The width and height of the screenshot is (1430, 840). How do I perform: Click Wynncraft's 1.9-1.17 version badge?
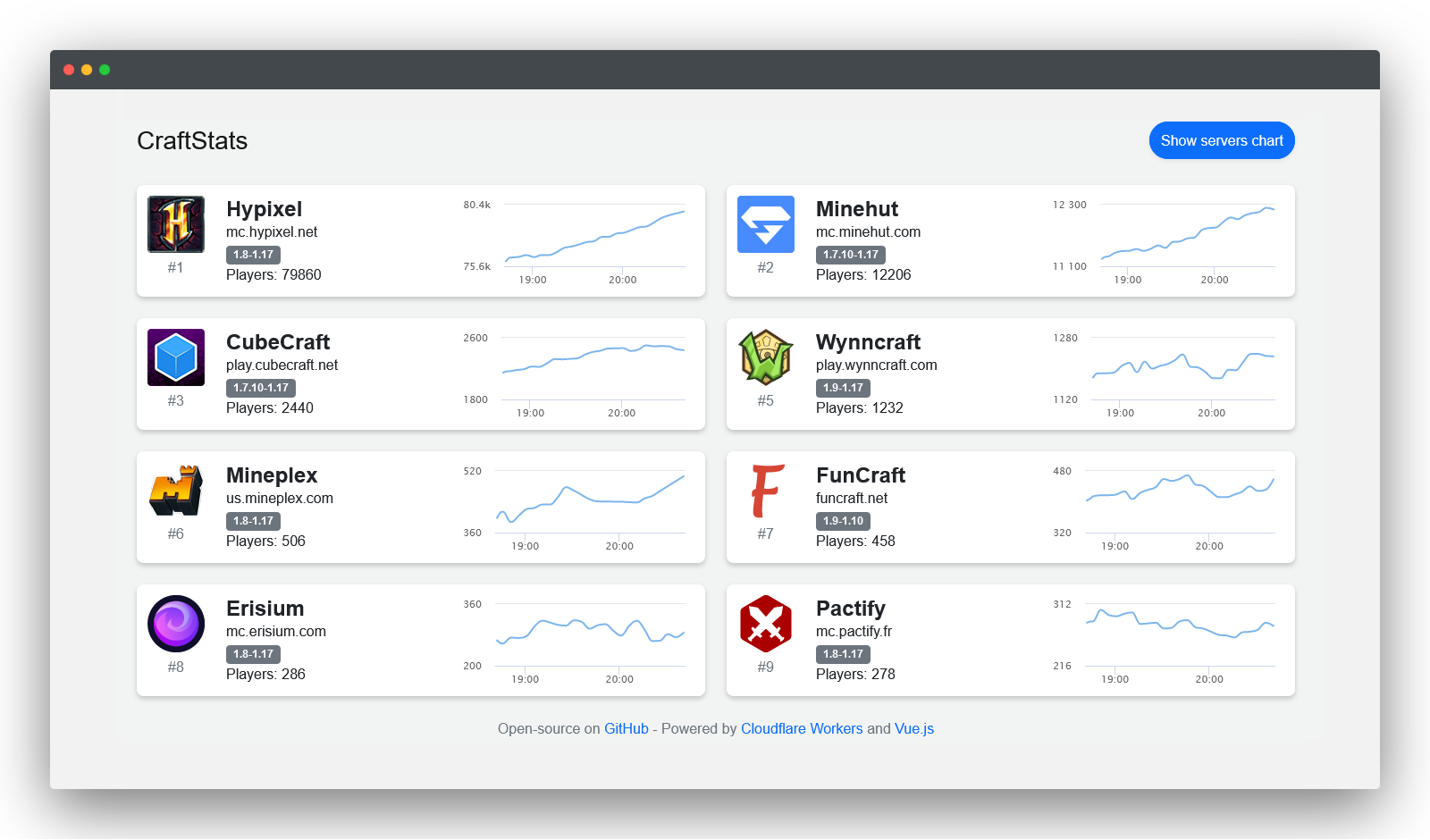tap(843, 388)
